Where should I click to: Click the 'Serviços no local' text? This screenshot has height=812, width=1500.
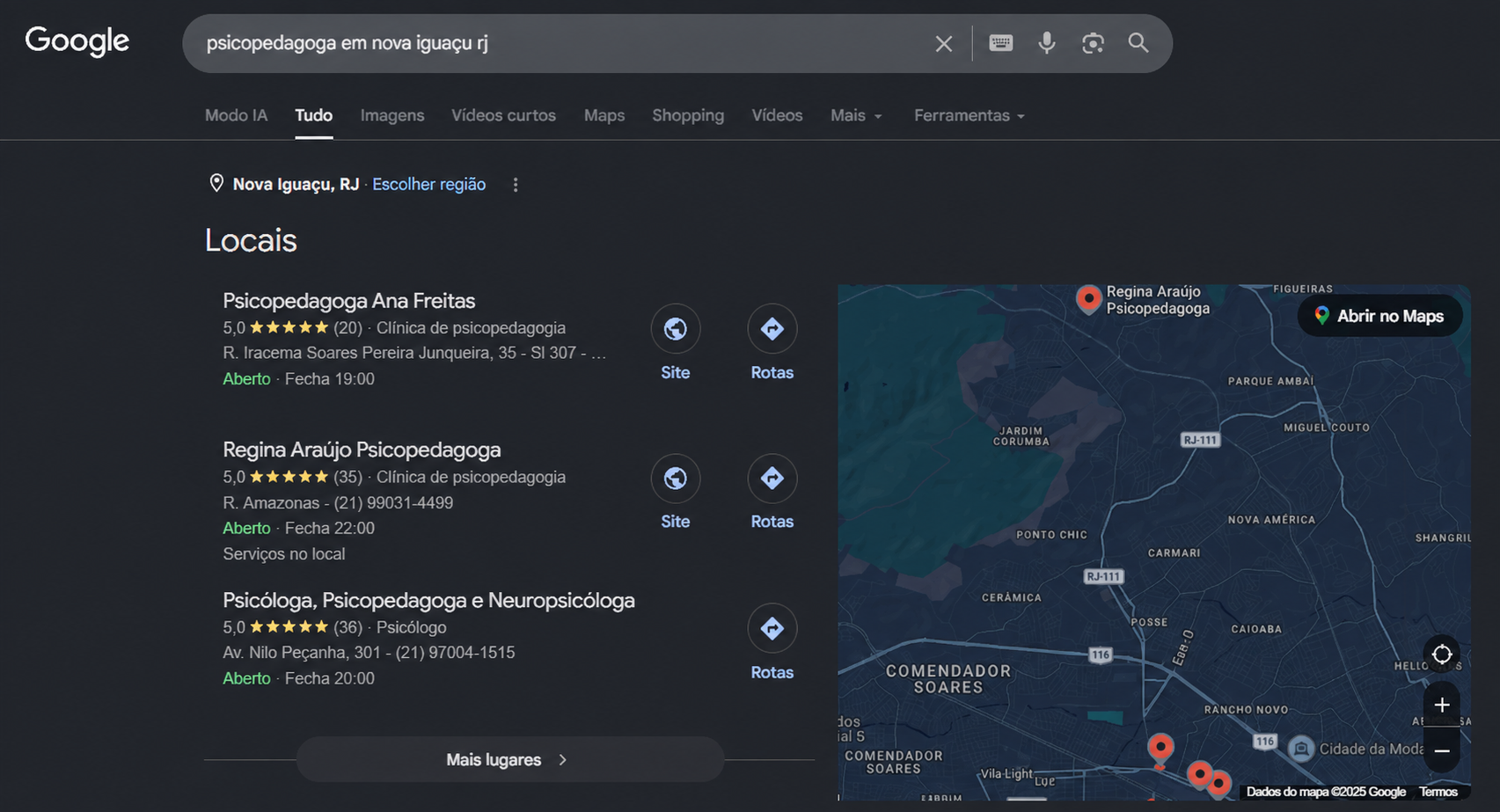(x=283, y=554)
